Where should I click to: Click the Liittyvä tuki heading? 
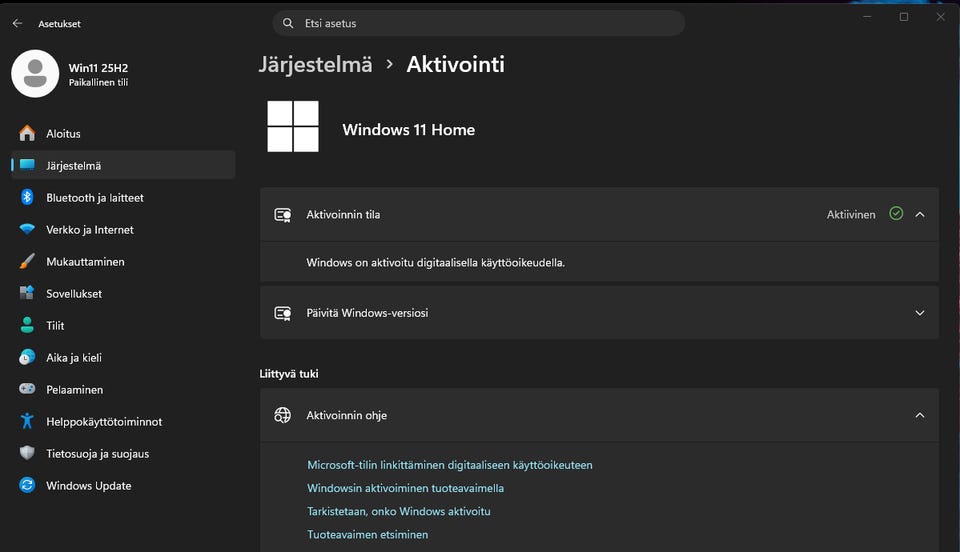pyautogui.click(x=289, y=374)
